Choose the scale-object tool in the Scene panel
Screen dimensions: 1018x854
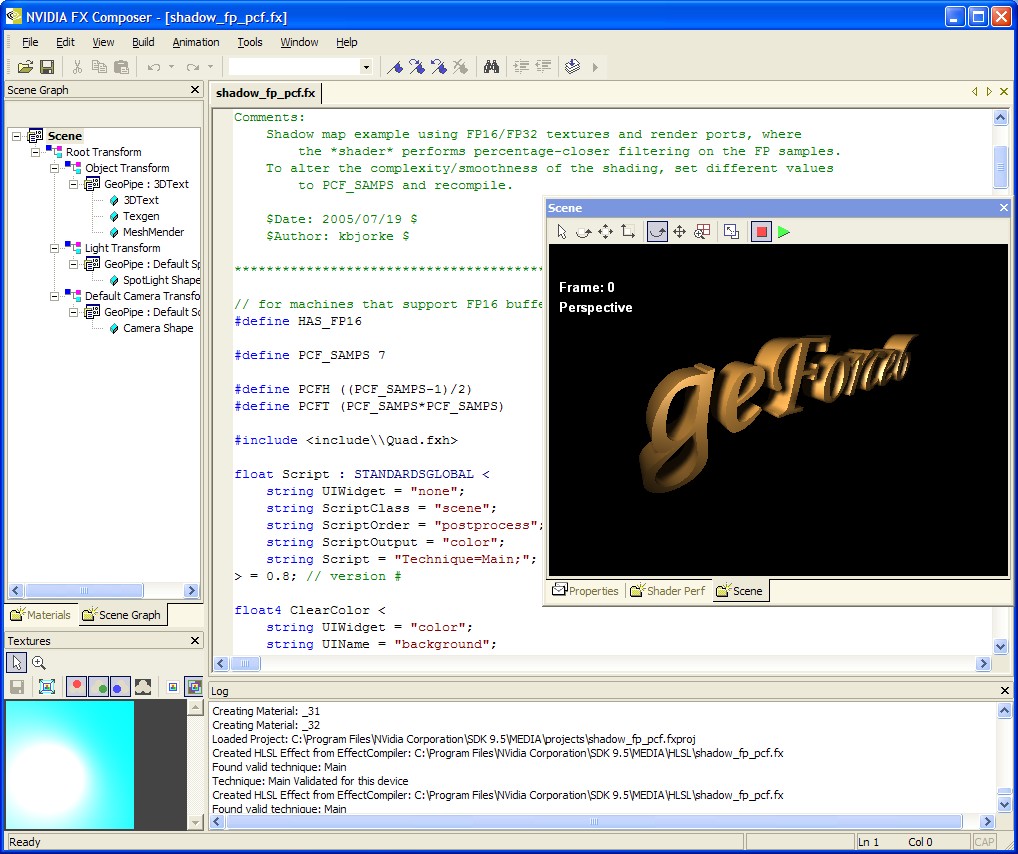click(627, 232)
